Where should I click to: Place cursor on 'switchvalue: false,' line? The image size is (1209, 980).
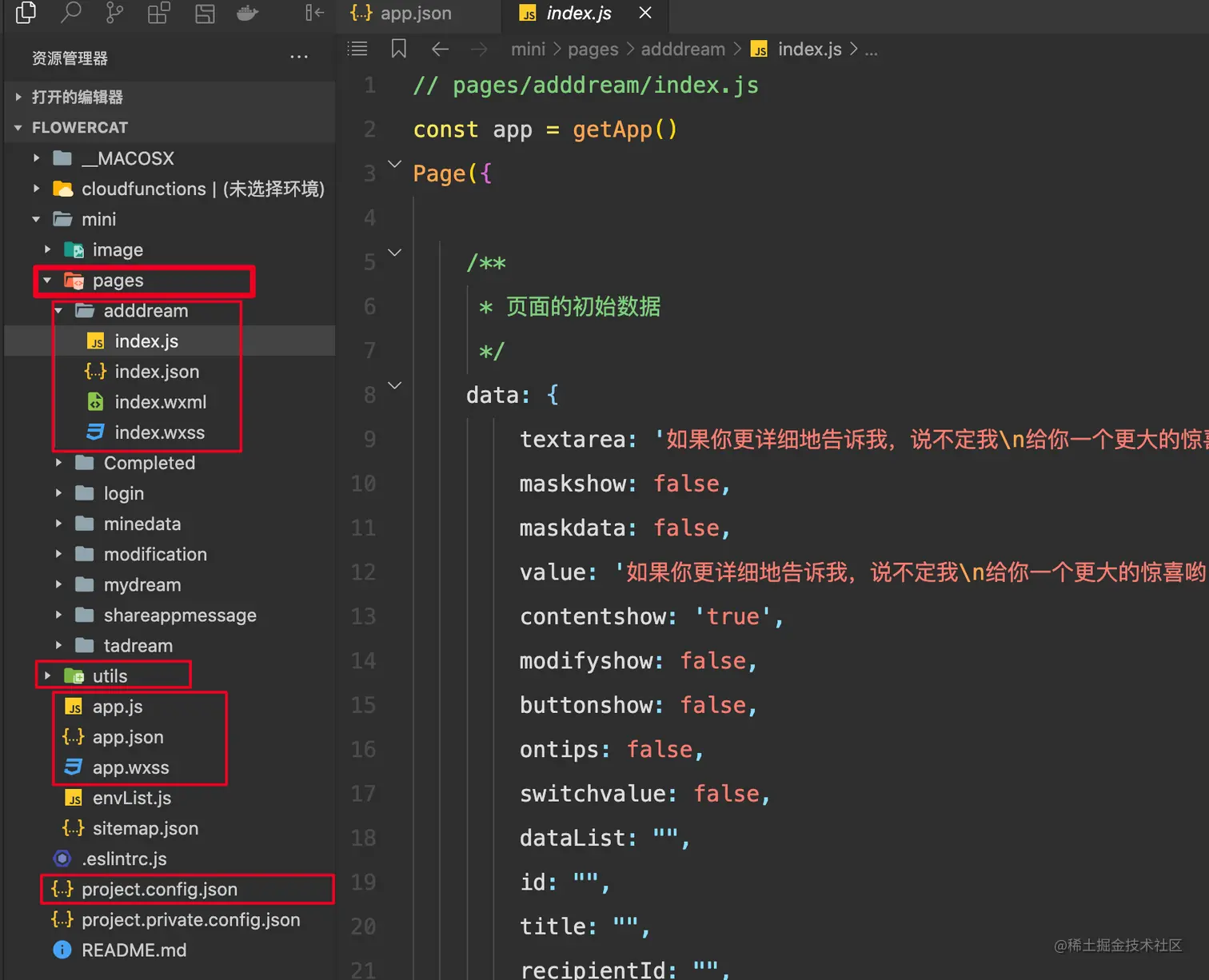pos(644,794)
